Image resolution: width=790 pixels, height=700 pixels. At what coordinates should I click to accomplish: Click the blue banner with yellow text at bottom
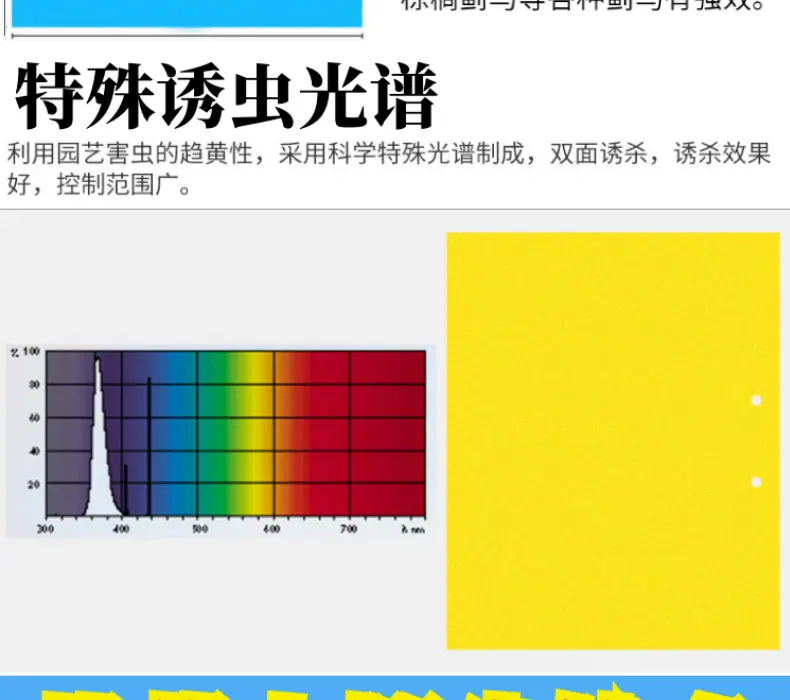395,688
